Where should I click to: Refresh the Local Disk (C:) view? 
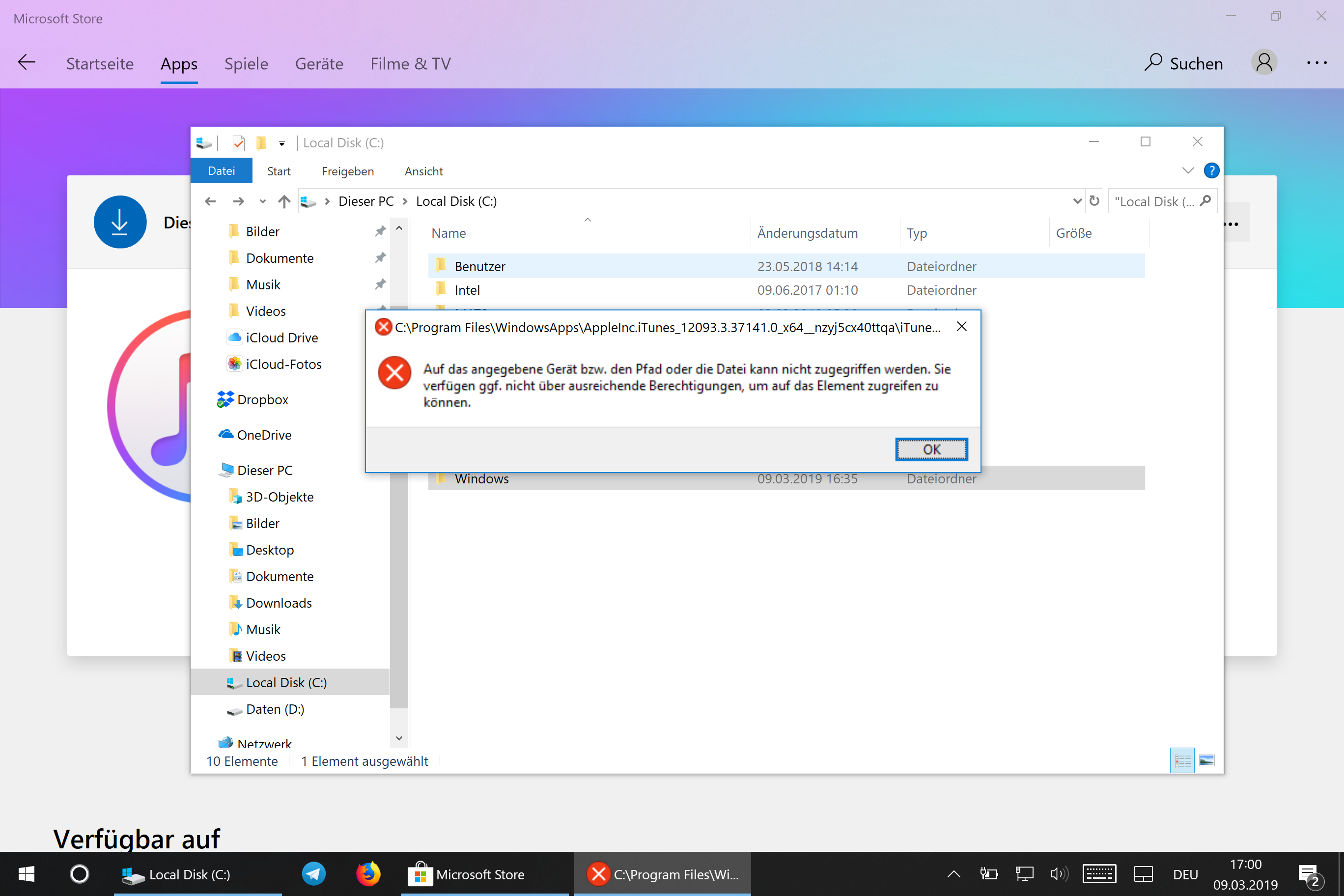point(1094,201)
